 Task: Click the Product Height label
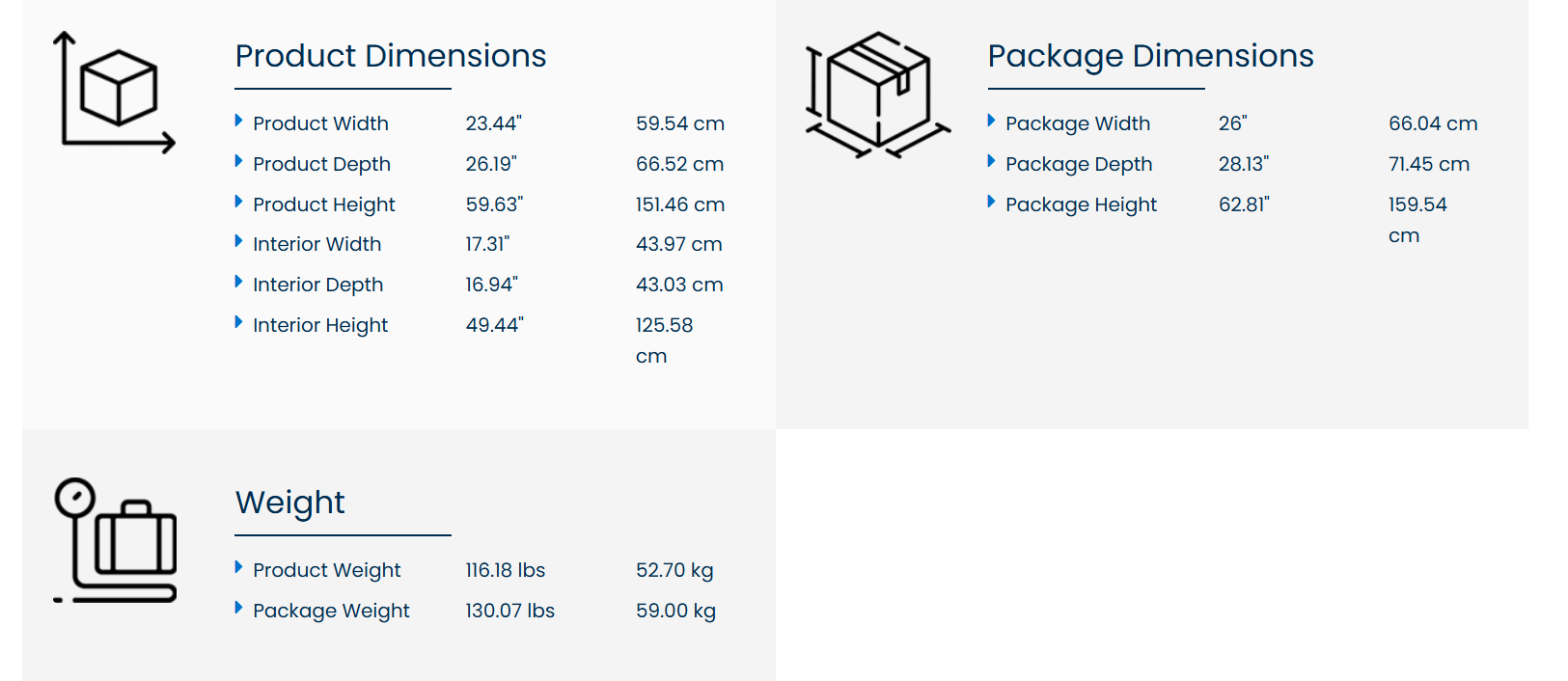(323, 204)
